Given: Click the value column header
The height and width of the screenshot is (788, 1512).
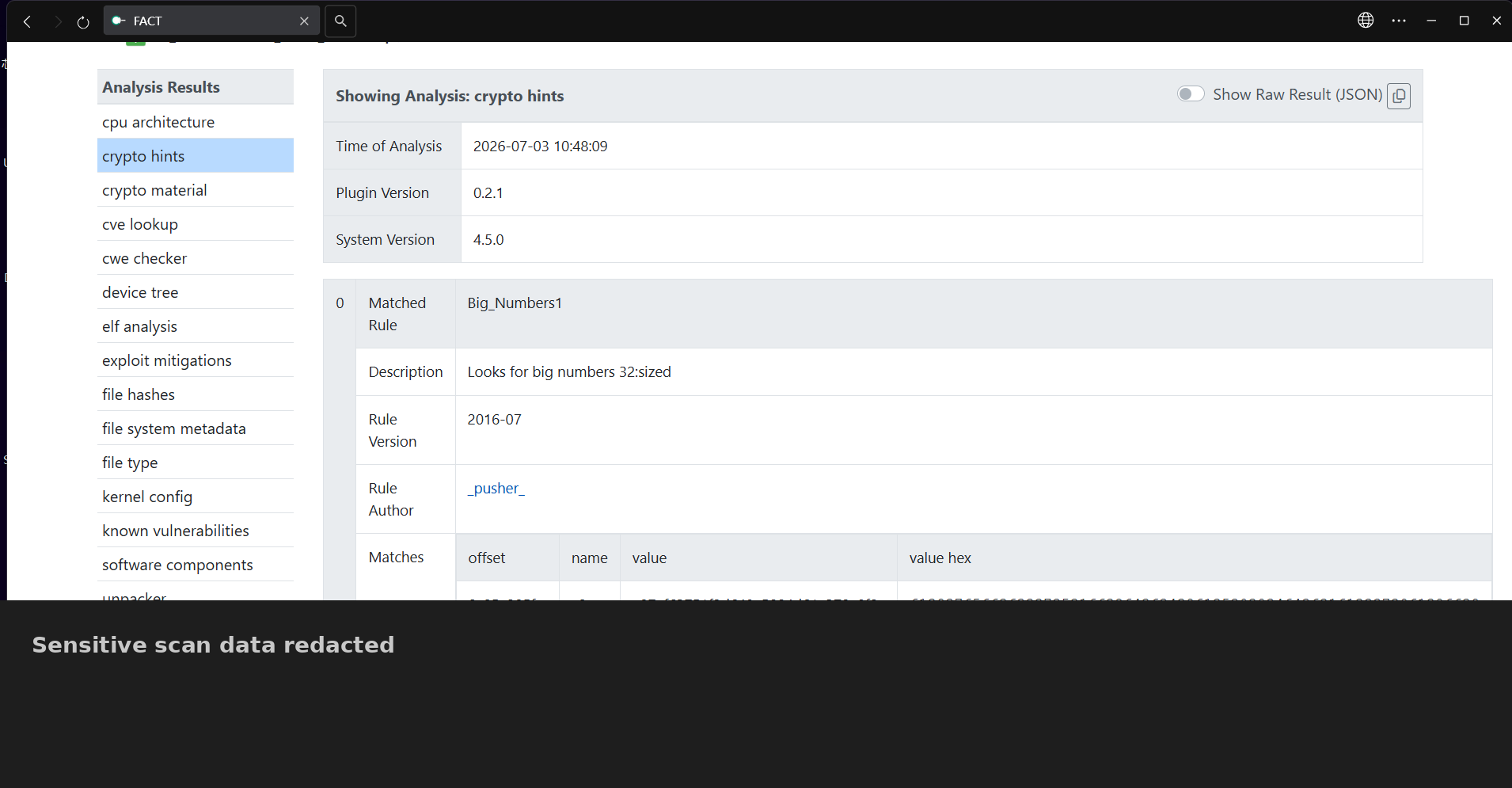Looking at the screenshot, I should [758, 558].
